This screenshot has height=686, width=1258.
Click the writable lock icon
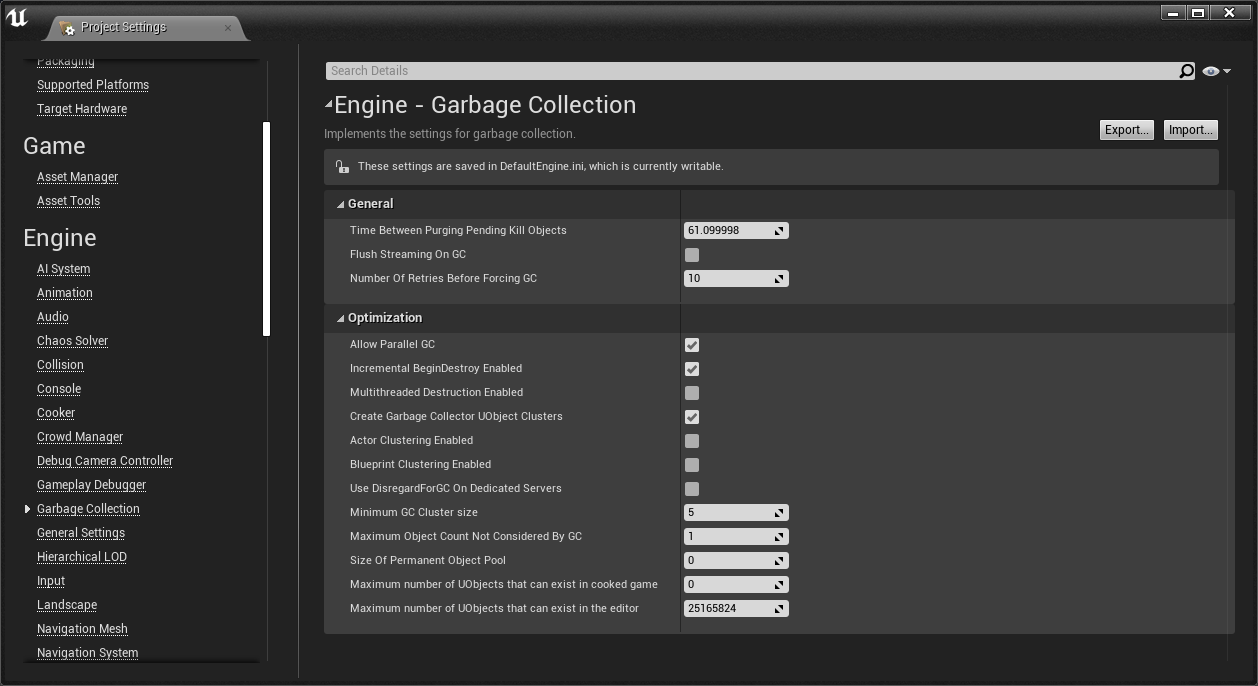pos(342,167)
